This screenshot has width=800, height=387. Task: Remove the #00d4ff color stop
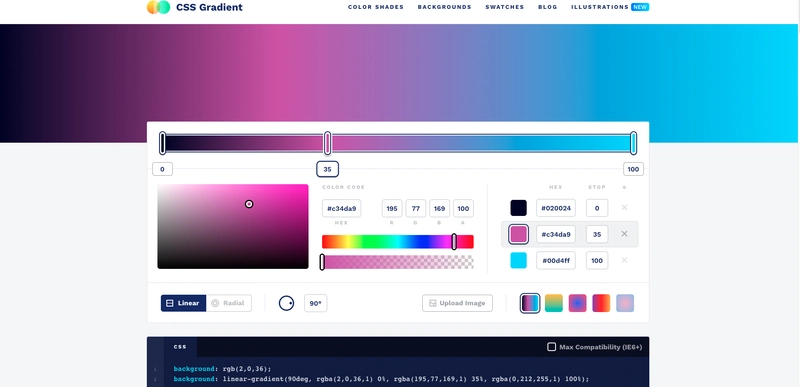point(624,260)
